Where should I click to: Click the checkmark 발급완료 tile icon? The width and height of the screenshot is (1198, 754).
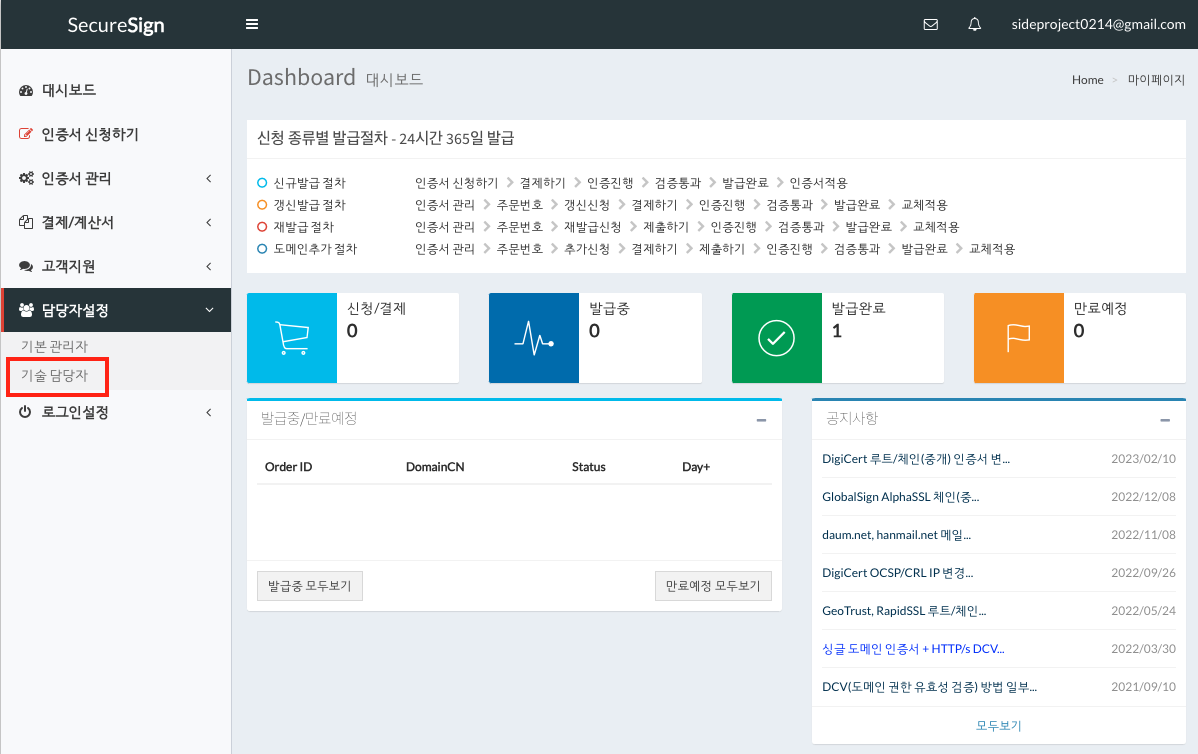point(776,338)
